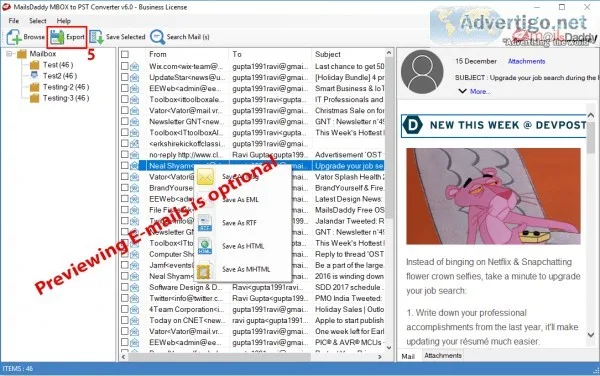Click the Save Selected icon
This screenshot has width=600, height=376.
click(96, 37)
